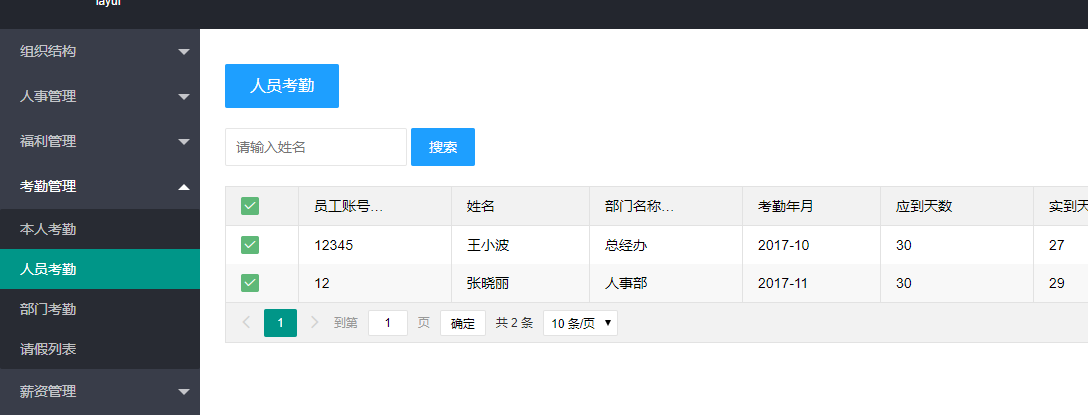Click the 搜索 button

(x=443, y=147)
